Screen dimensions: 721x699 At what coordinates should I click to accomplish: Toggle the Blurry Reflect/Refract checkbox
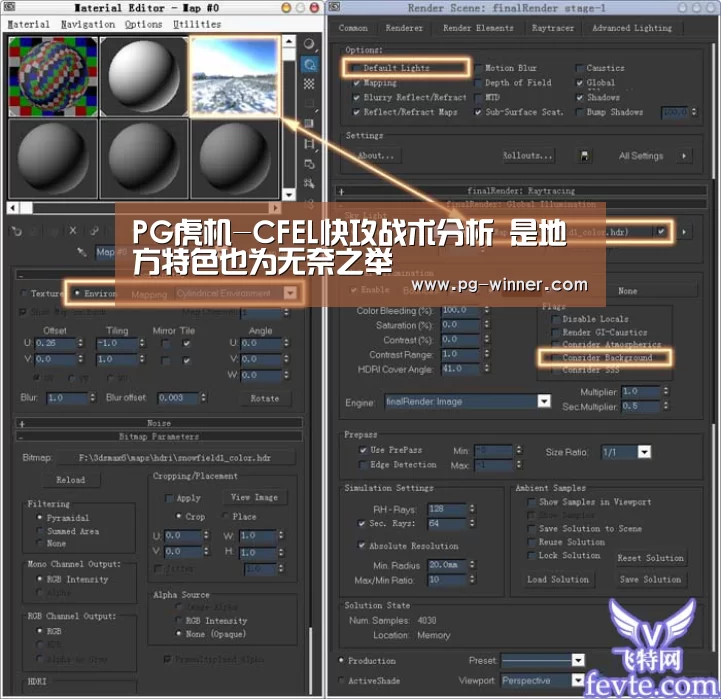point(356,97)
